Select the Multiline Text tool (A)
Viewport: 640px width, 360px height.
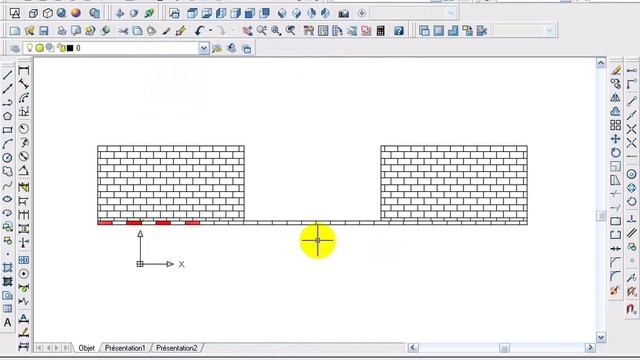[x=7, y=322]
